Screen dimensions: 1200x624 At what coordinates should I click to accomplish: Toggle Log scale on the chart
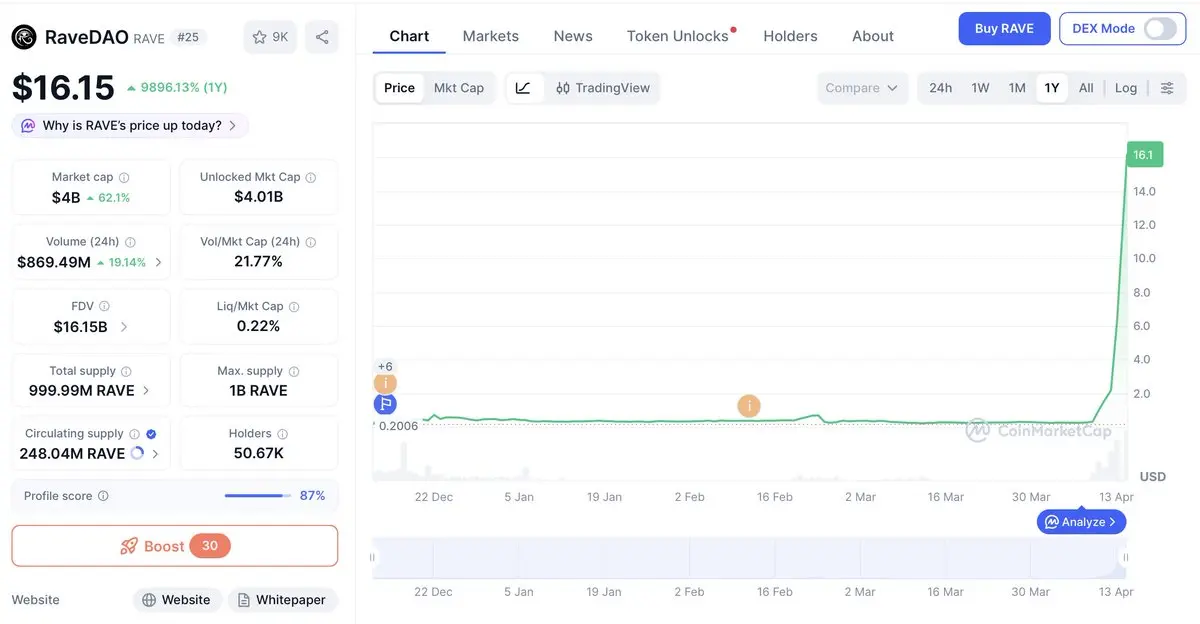pos(1126,88)
